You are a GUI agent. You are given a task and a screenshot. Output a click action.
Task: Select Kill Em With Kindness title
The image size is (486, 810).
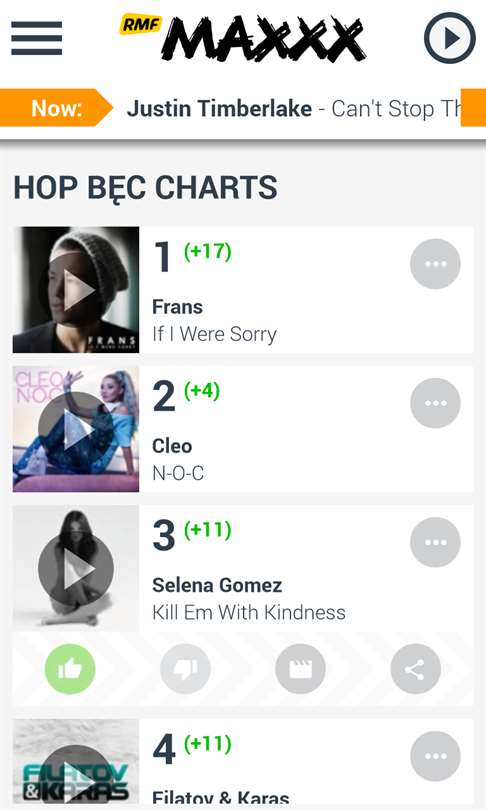click(249, 612)
